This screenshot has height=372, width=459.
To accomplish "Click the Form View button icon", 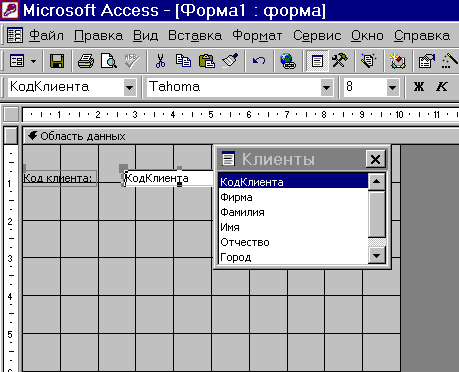I will pos(17,61).
